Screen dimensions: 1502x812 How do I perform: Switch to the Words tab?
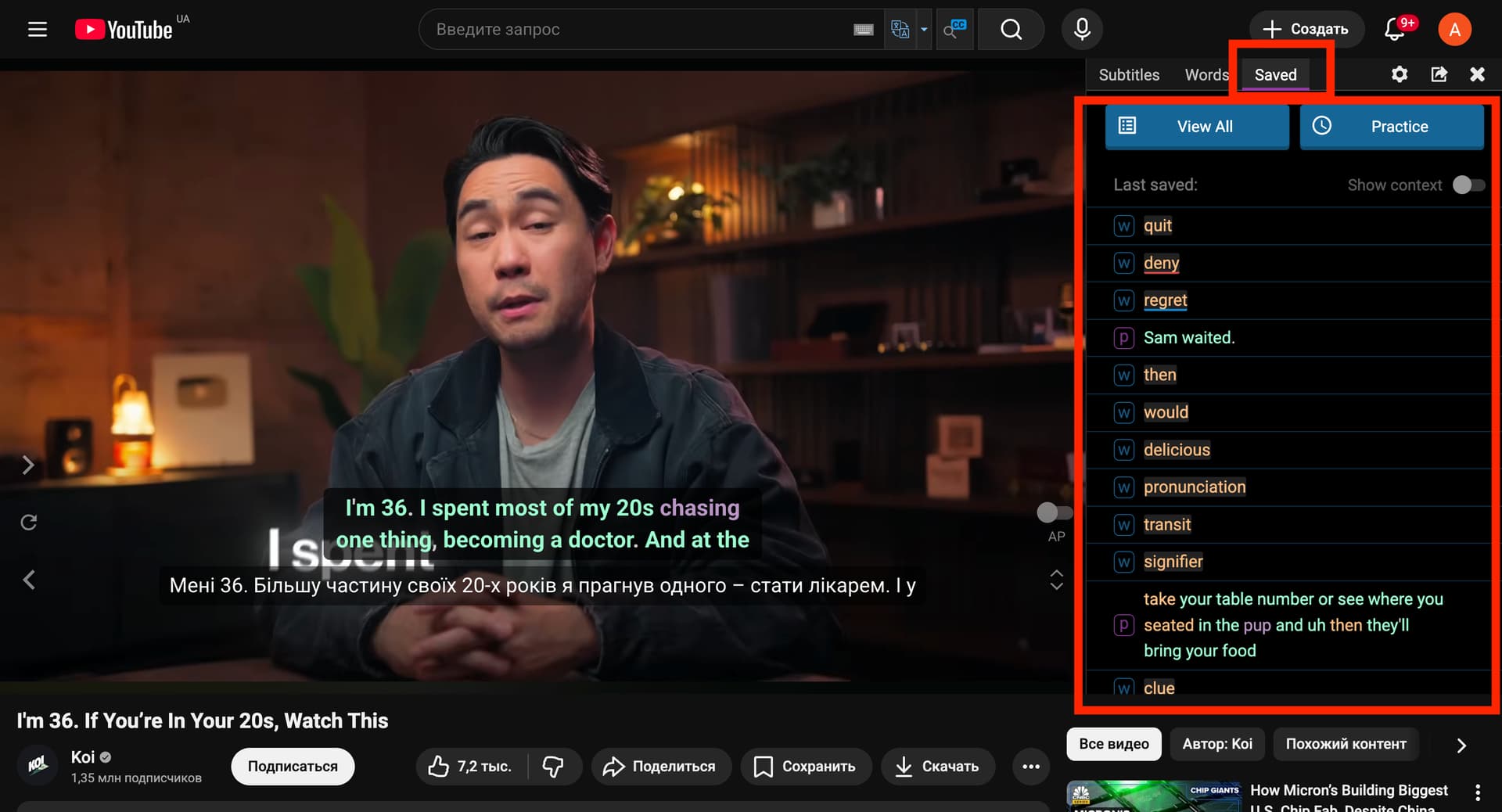(1206, 75)
